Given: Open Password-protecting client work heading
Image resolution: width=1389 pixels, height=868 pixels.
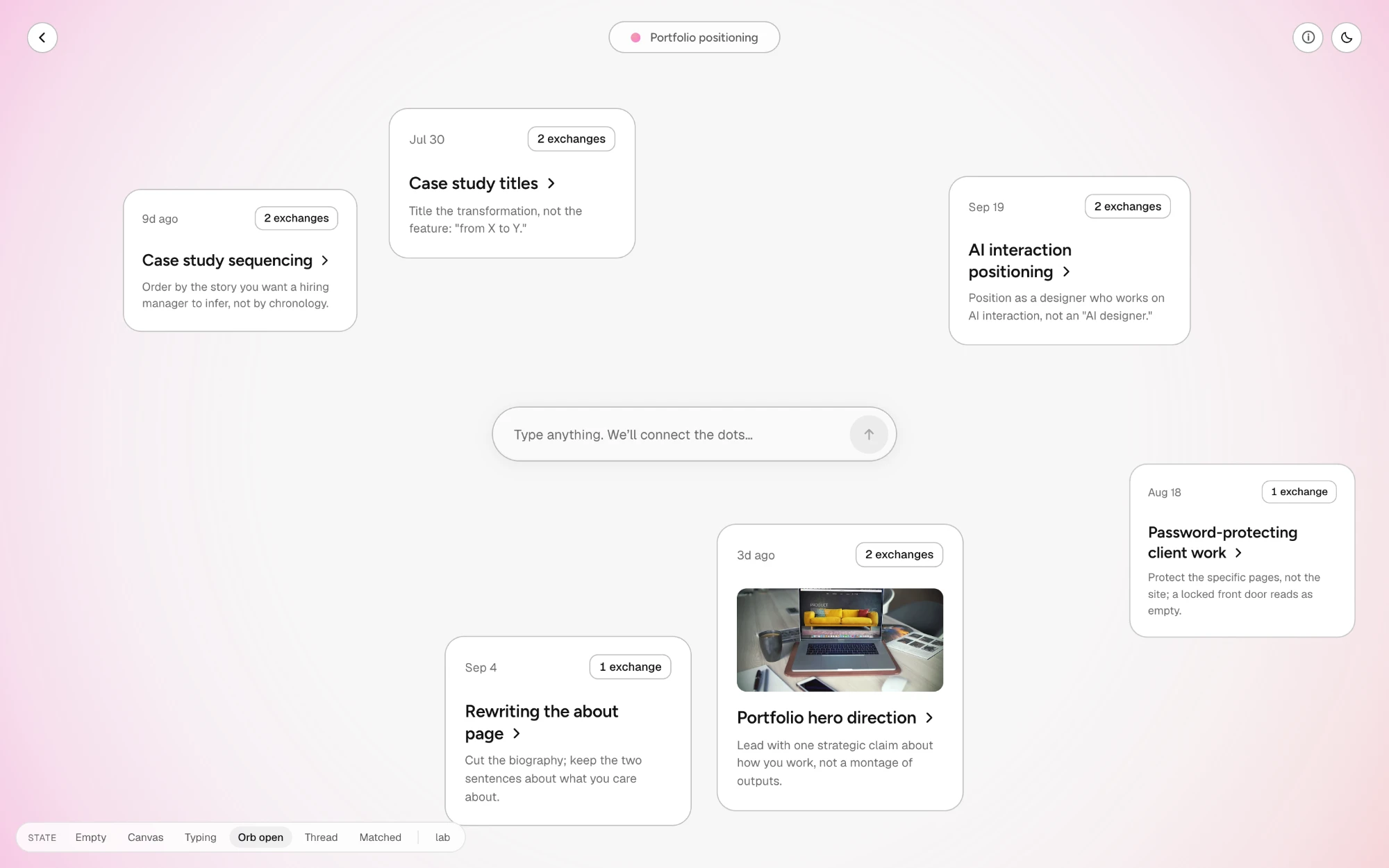Looking at the screenshot, I should click(x=1222, y=542).
